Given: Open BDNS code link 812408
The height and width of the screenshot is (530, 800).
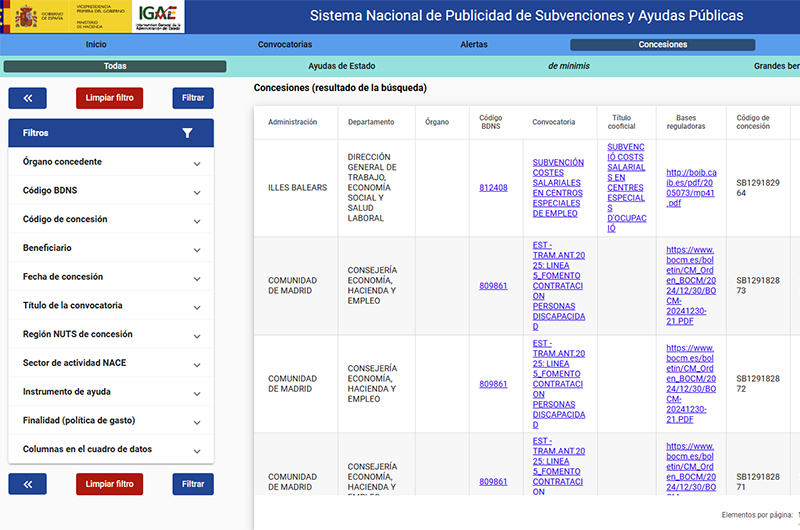Looking at the screenshot, I should tap(493, 188).
